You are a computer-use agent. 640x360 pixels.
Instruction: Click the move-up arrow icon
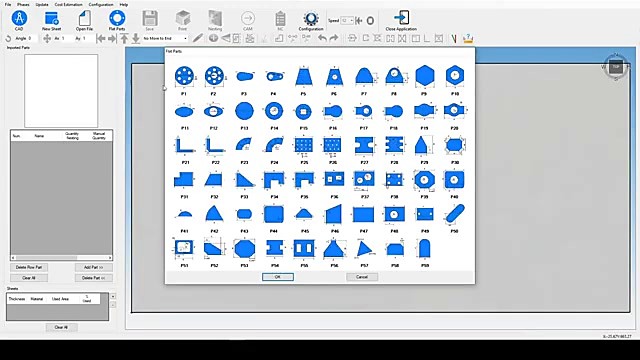point(124,38)
